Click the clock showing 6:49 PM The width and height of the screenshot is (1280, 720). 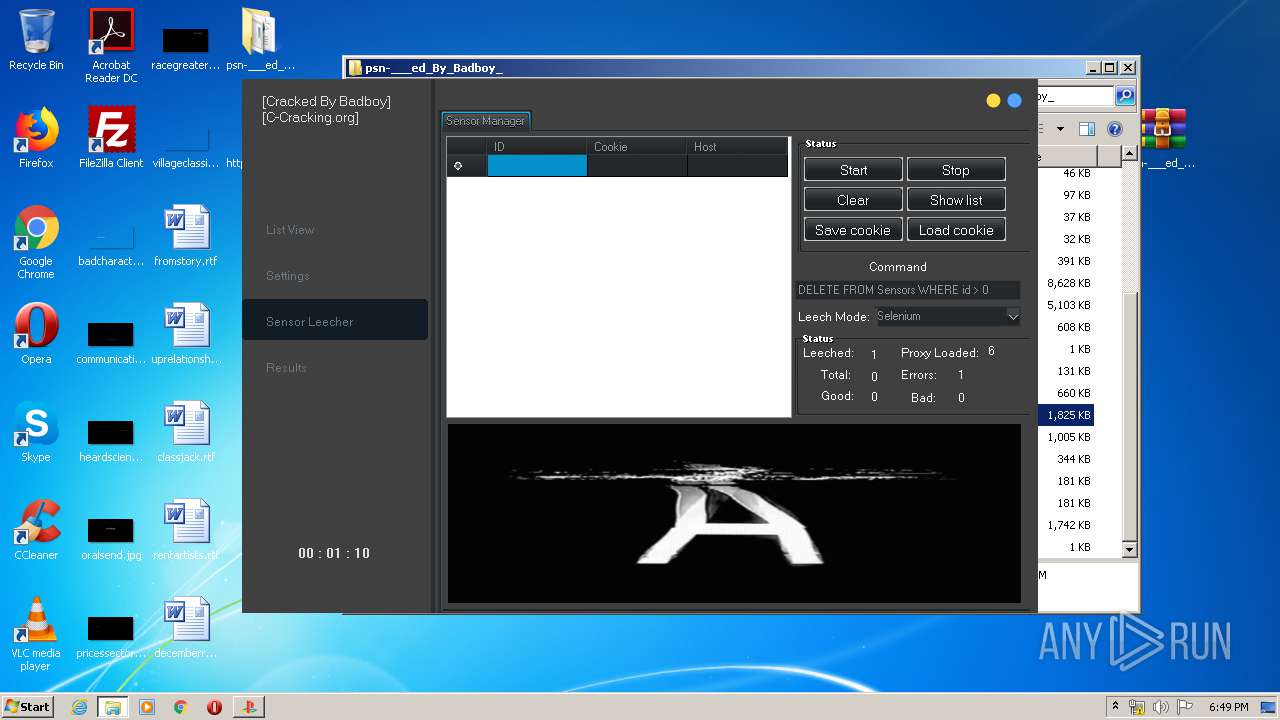point(1228,707)
